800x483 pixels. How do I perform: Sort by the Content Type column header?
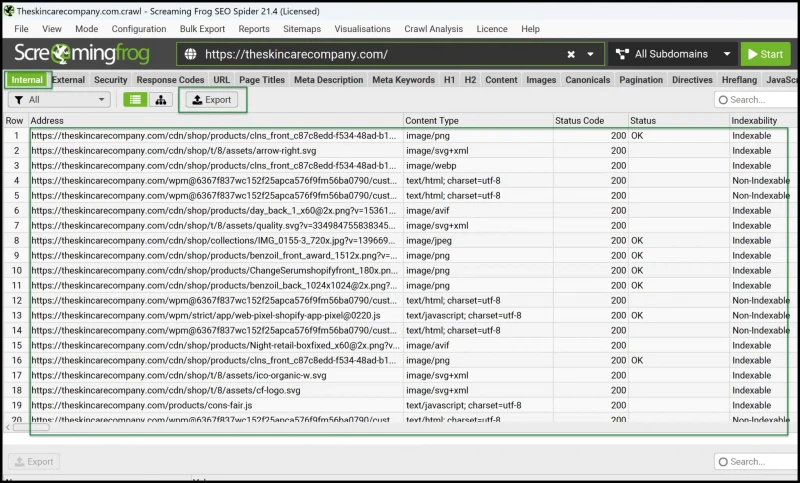[x=478, y=121]
